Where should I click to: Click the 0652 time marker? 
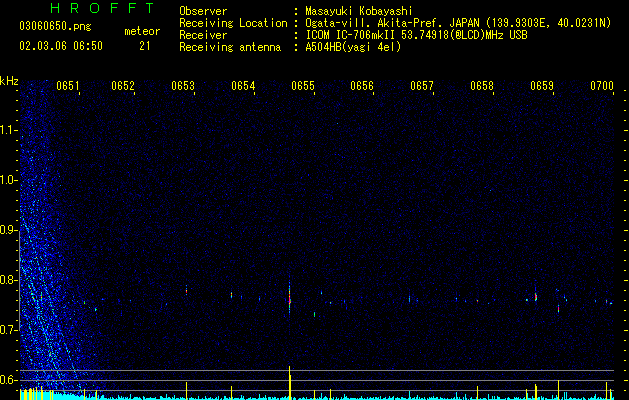[123, 86]
